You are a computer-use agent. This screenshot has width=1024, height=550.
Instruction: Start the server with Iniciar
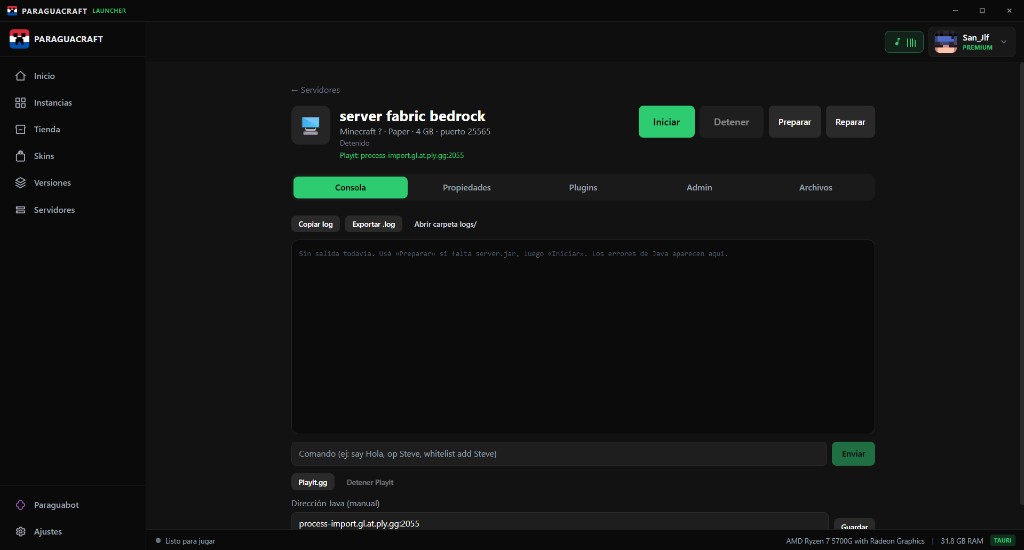pos(666,122)
